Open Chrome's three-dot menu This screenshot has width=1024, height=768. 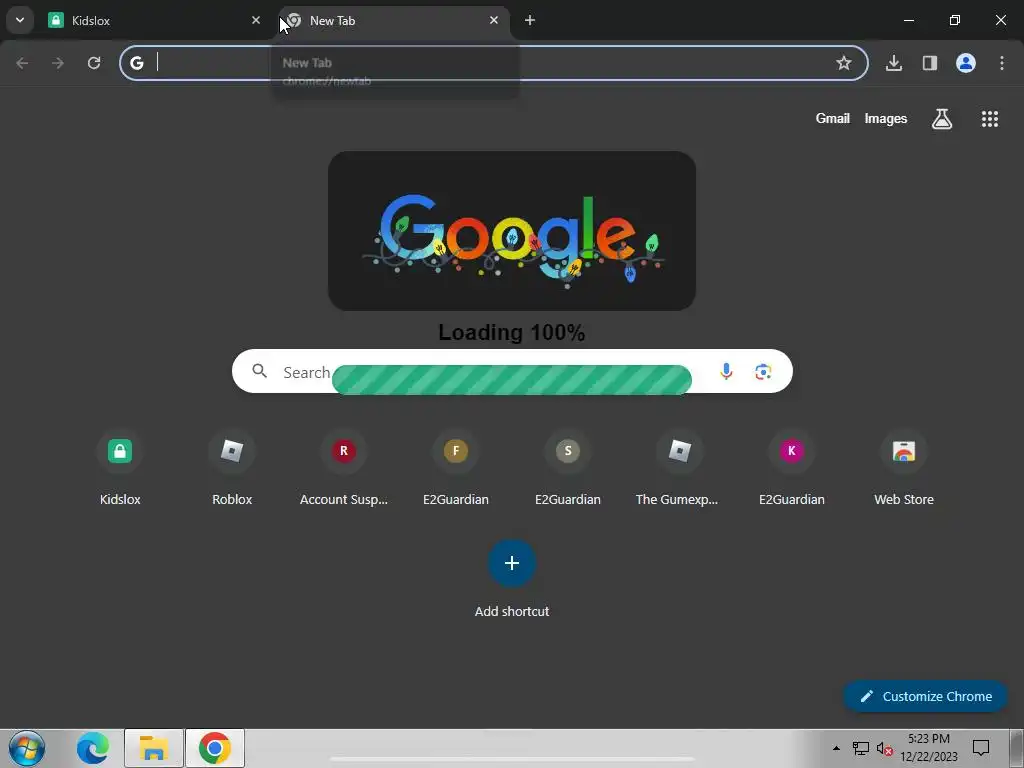1002,63
